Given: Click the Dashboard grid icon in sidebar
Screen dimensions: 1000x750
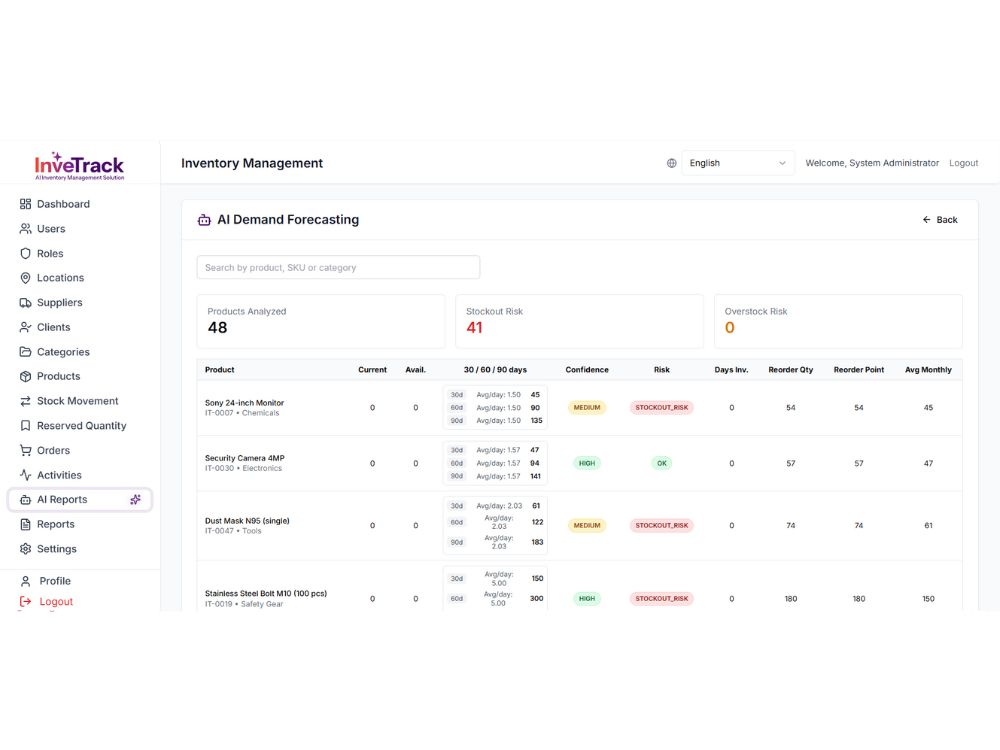Looking at the screenshot, I should 26,204.
